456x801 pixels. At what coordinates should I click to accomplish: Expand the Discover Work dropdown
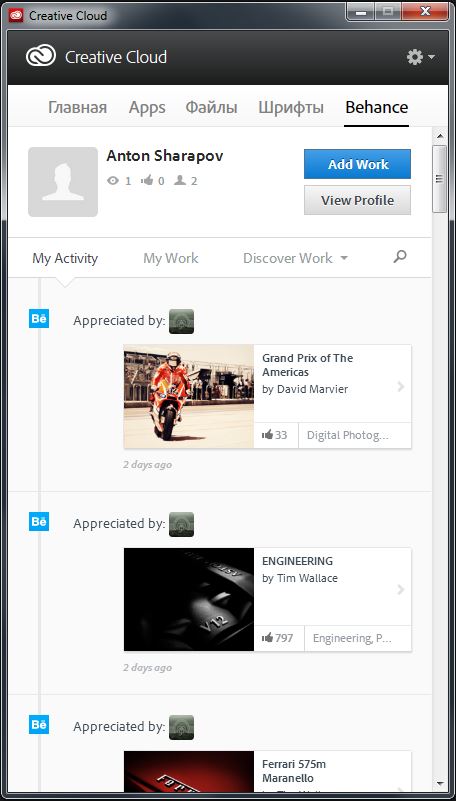(295, 258)
